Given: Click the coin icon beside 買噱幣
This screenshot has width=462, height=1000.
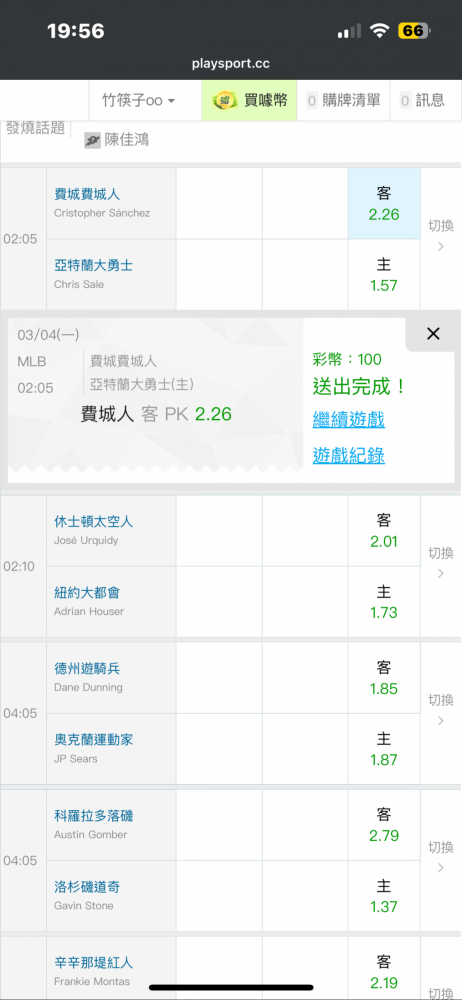Looking at the screenshot, I should pos(223,100).
